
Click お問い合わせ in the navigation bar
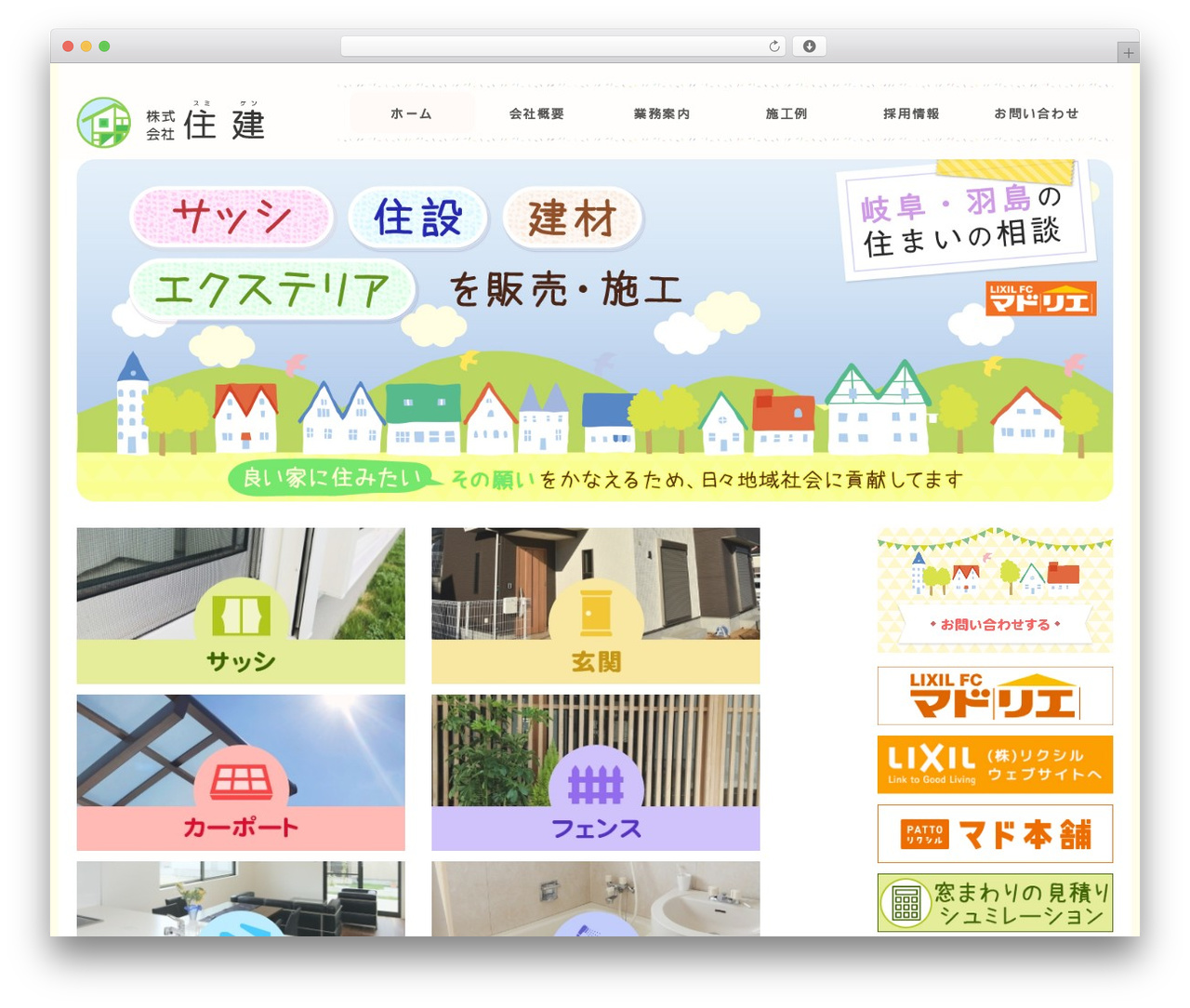tap(1037, 113)
